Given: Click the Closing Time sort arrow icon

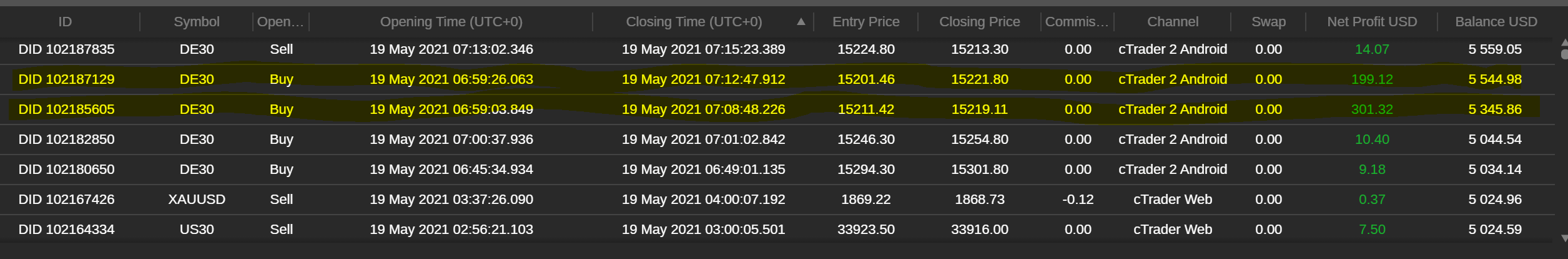Looking at the screenshot, I should point(801,22).
